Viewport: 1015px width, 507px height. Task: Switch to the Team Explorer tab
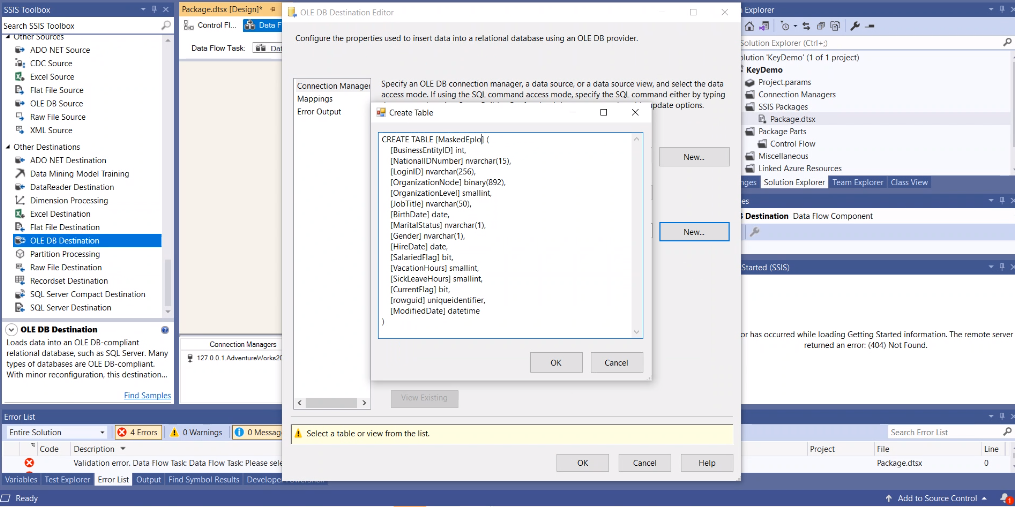pyautogui.click(x=858, y=182)
